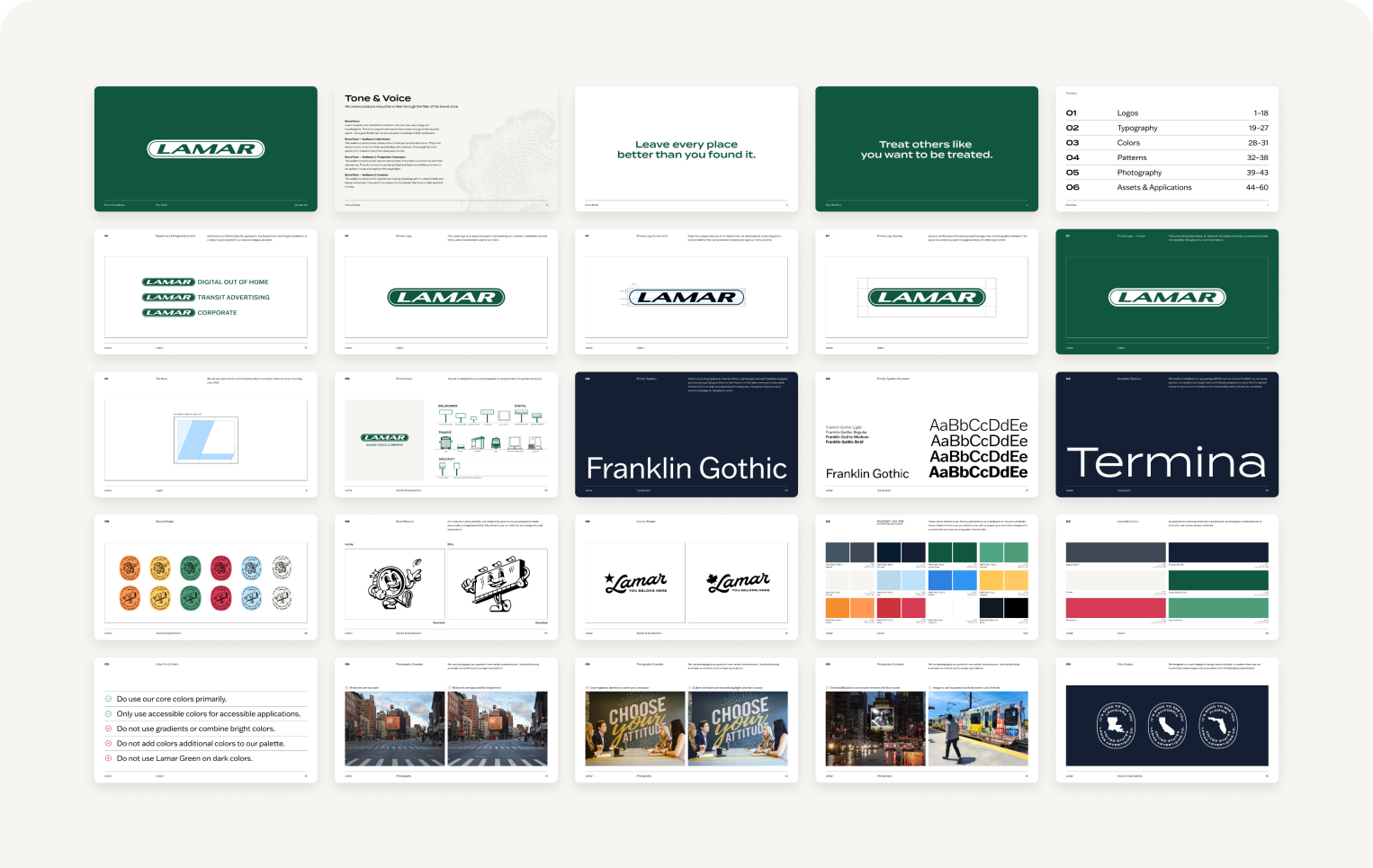Click check icon beside 'Do use our core colors primarily'
The height and width of the screenshot is (868, 1373).
109,699
